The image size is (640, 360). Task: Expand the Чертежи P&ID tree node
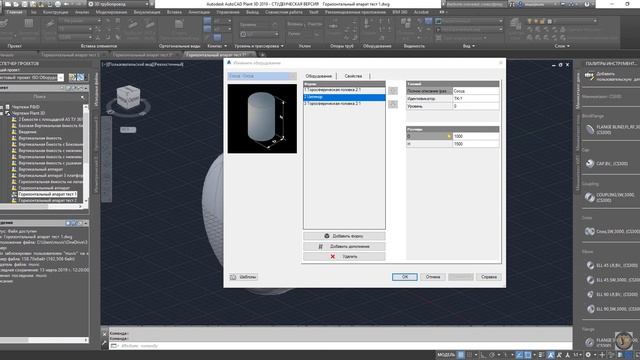pos(2,107)
